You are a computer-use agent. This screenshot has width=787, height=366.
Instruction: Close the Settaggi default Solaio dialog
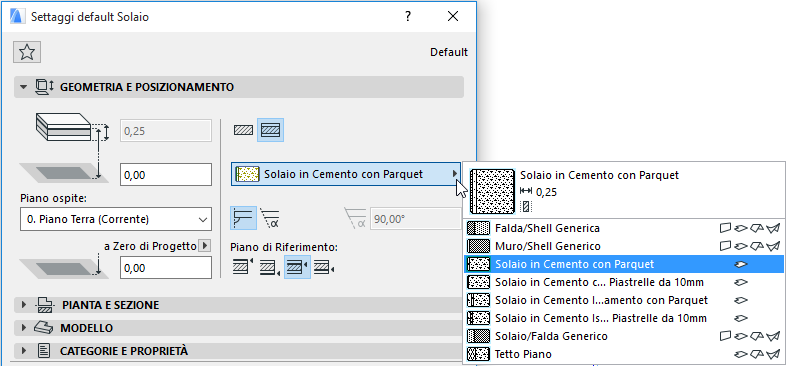click(x=453, y=17)
